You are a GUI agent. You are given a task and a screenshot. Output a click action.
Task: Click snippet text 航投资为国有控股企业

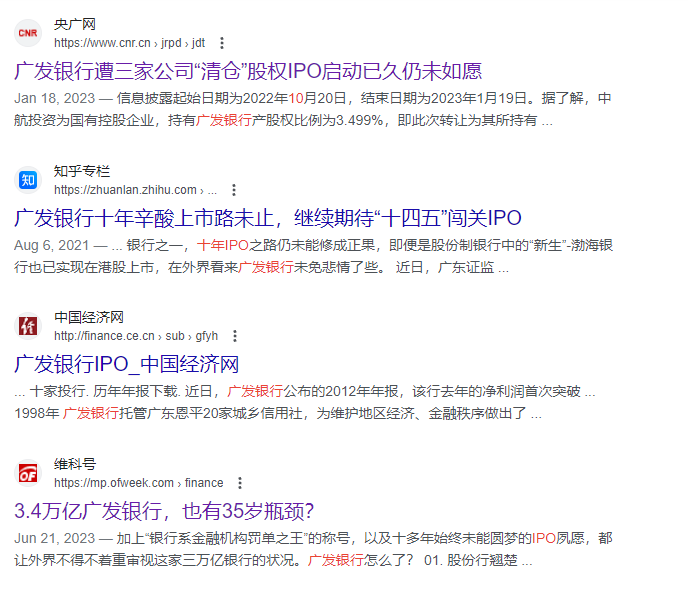click(x=84, y=120)
